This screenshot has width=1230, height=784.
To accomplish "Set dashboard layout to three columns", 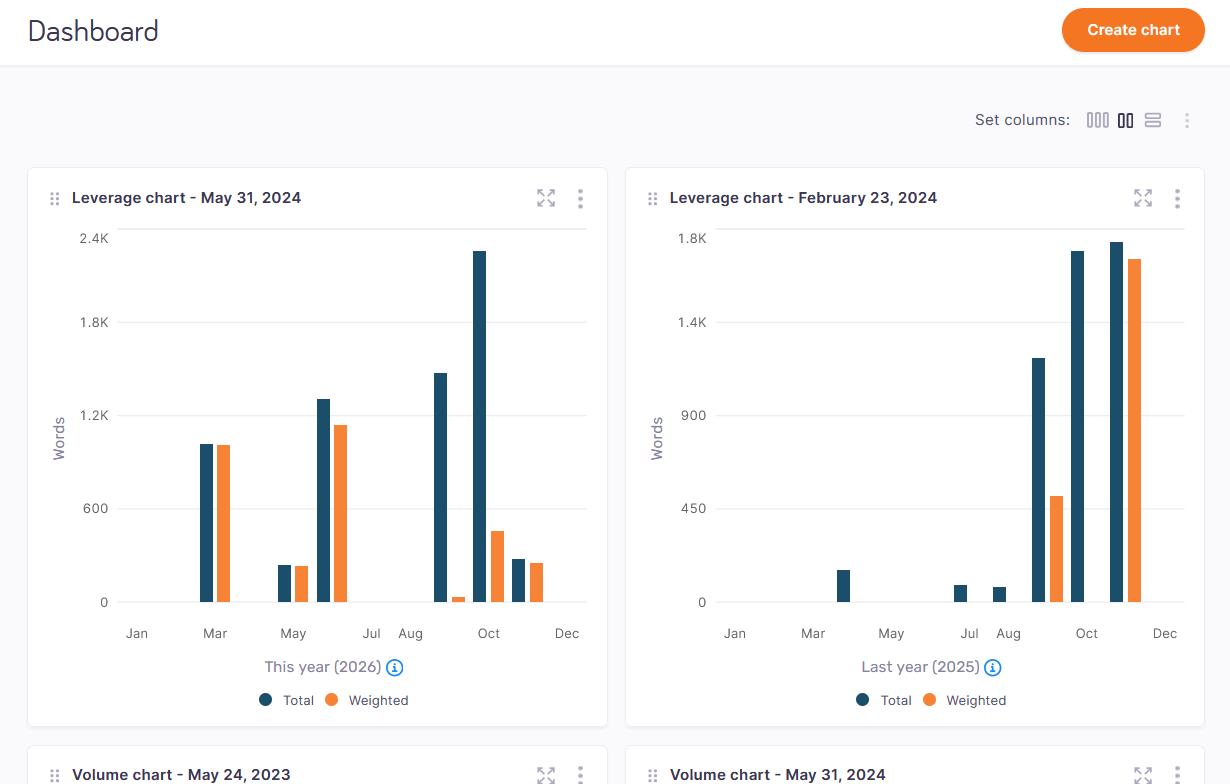I will pyautogui.click(x=1098, y=120).
